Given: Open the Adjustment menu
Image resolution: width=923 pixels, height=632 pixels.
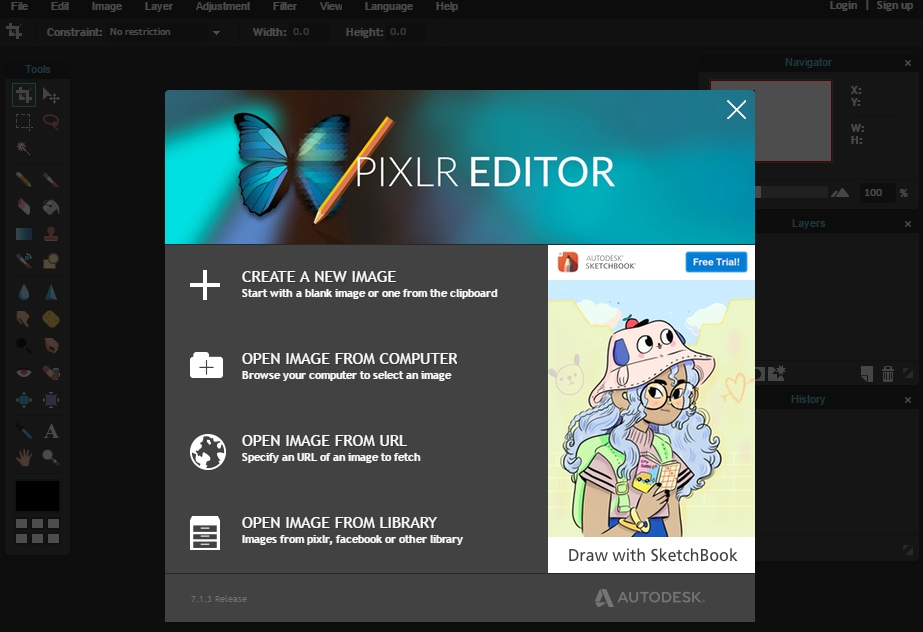Looking at the screenshot, I should (223, 6).
